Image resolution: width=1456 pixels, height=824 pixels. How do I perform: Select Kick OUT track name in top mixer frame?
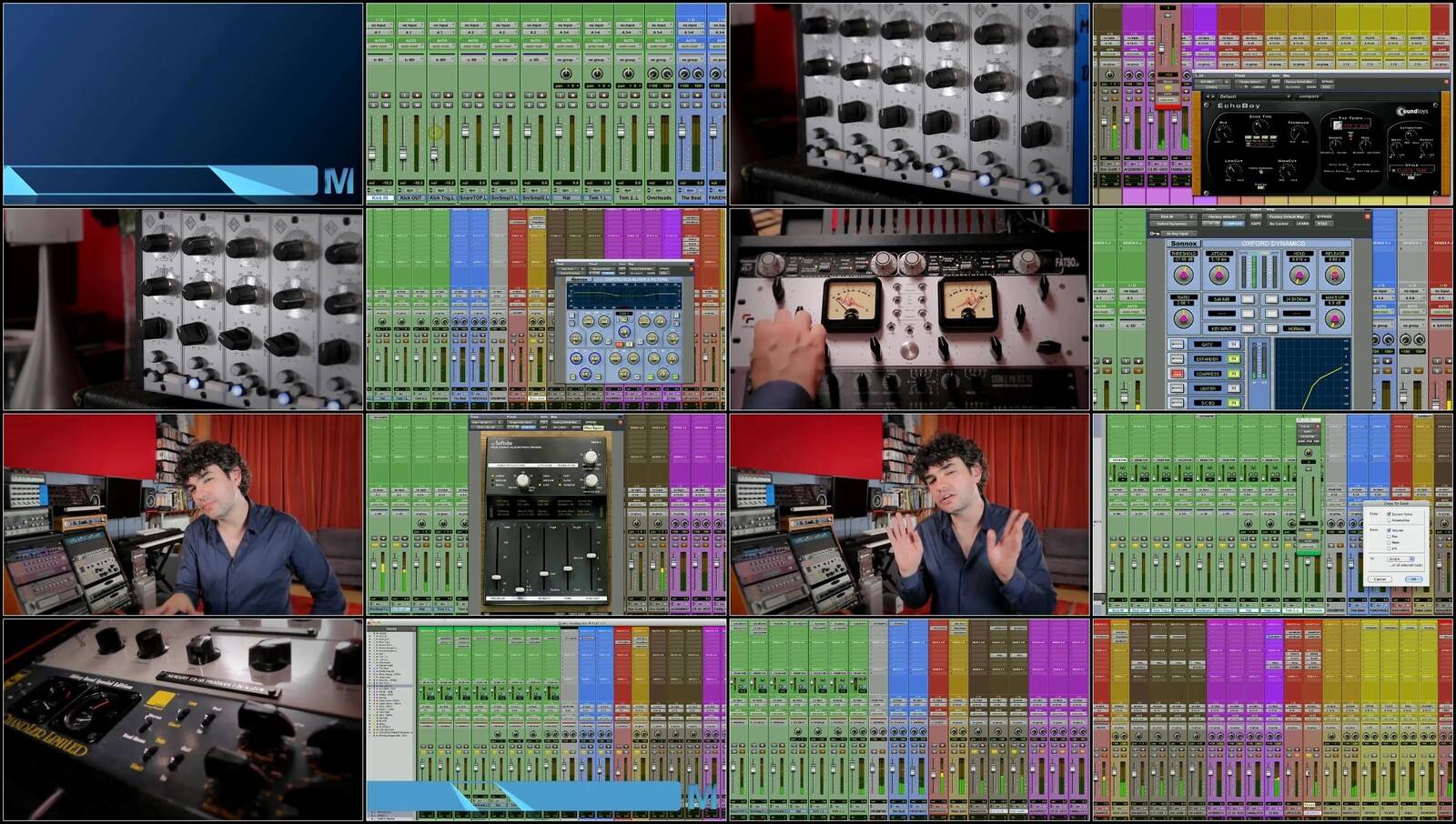pyautogui.click(x=410, y=197)
